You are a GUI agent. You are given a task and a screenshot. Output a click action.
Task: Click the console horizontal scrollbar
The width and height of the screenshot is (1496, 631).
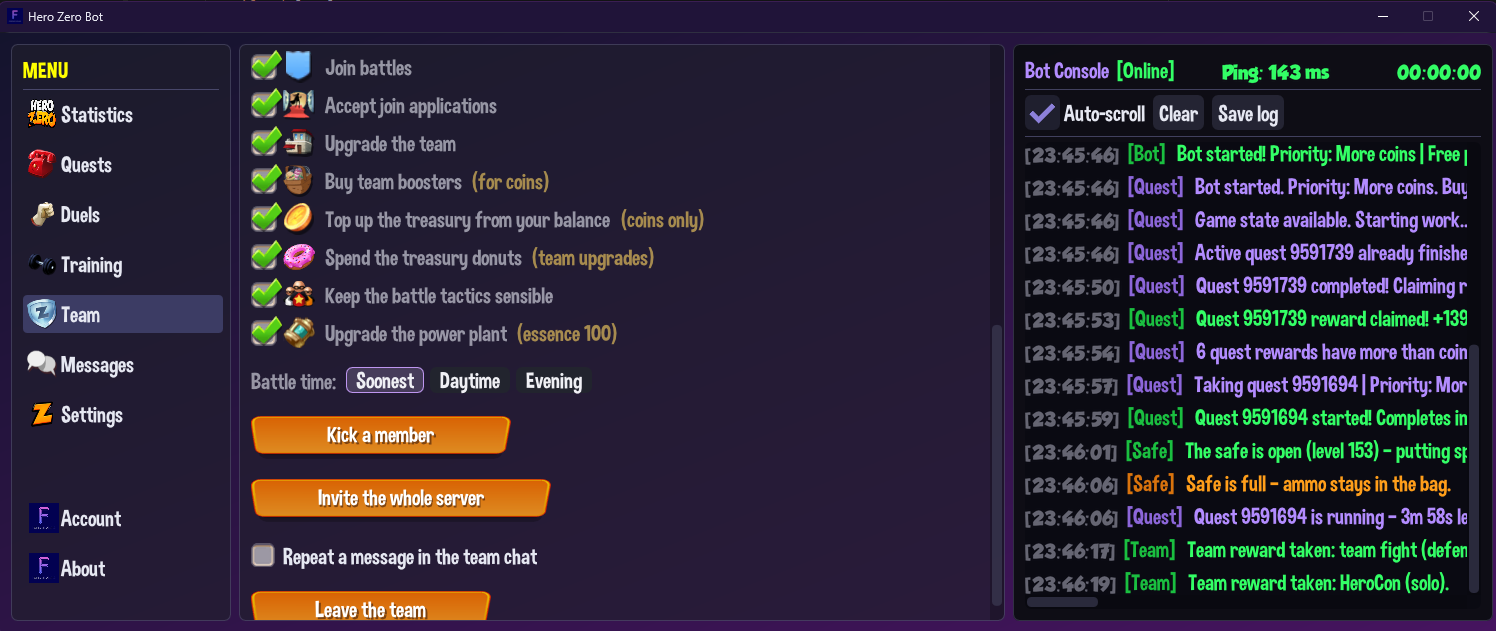point(1063,602)
